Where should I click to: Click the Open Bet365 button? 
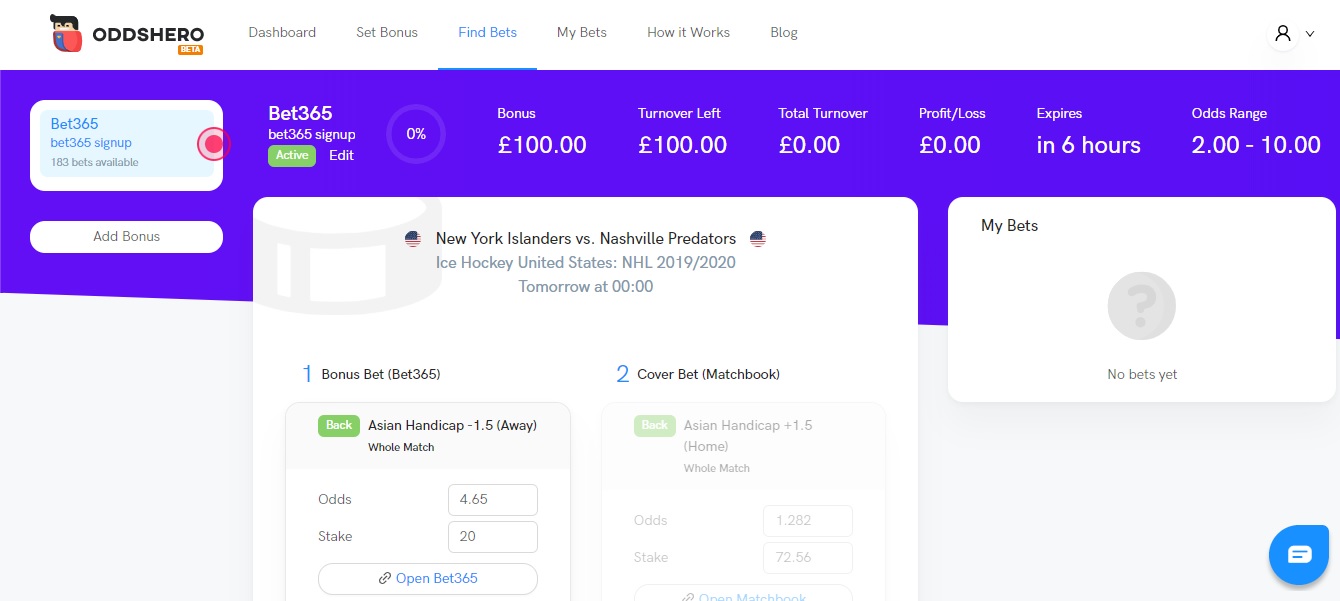[x=428, y=578]
